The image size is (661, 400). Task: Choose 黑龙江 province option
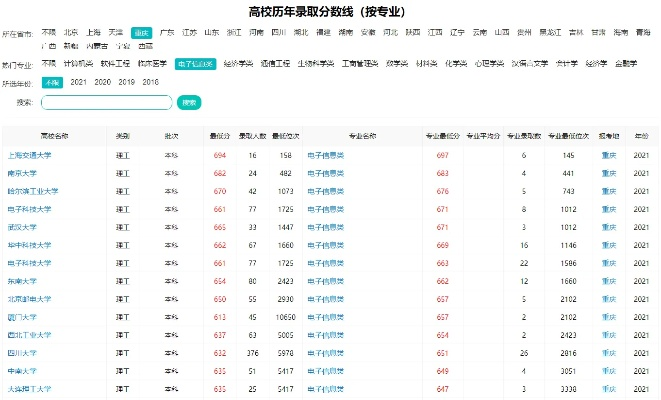coord(550,32)
